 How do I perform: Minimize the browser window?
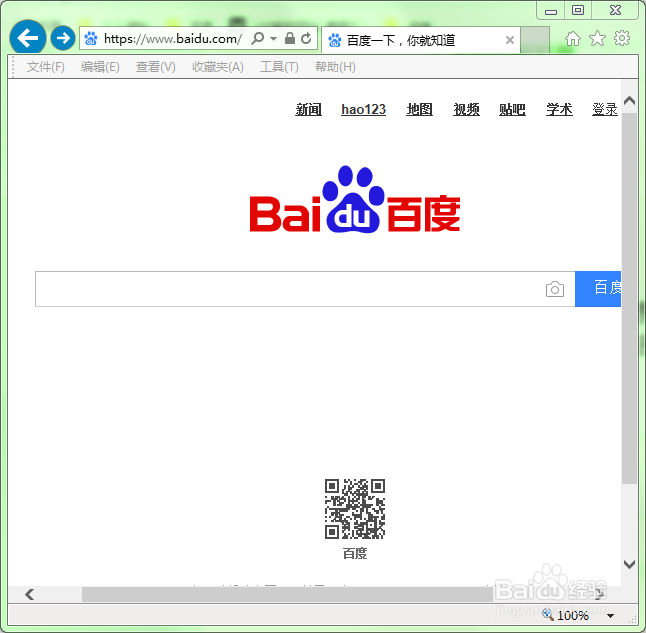(551, 11)
